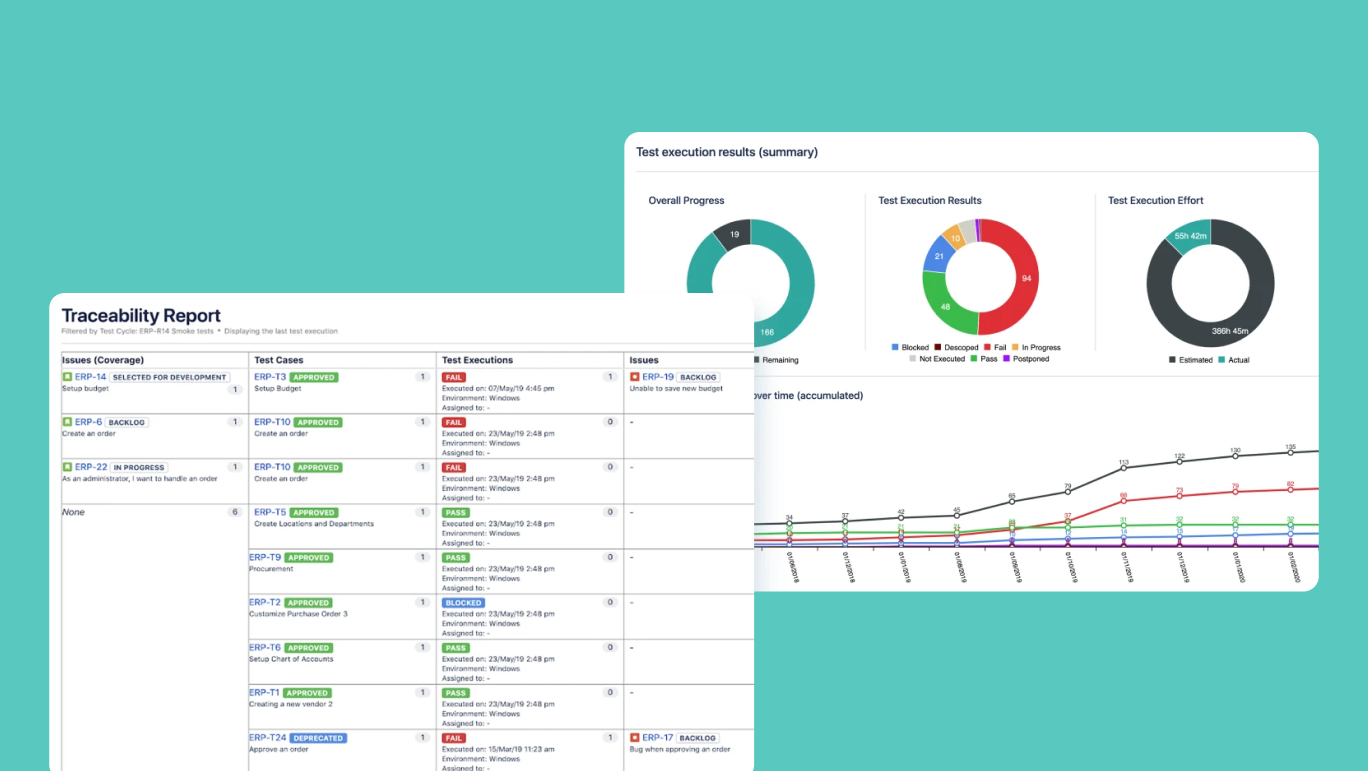Viewport: 1368px width, 771px height.
Task: Open the ERP-T3 test case link
Action: 270,377
